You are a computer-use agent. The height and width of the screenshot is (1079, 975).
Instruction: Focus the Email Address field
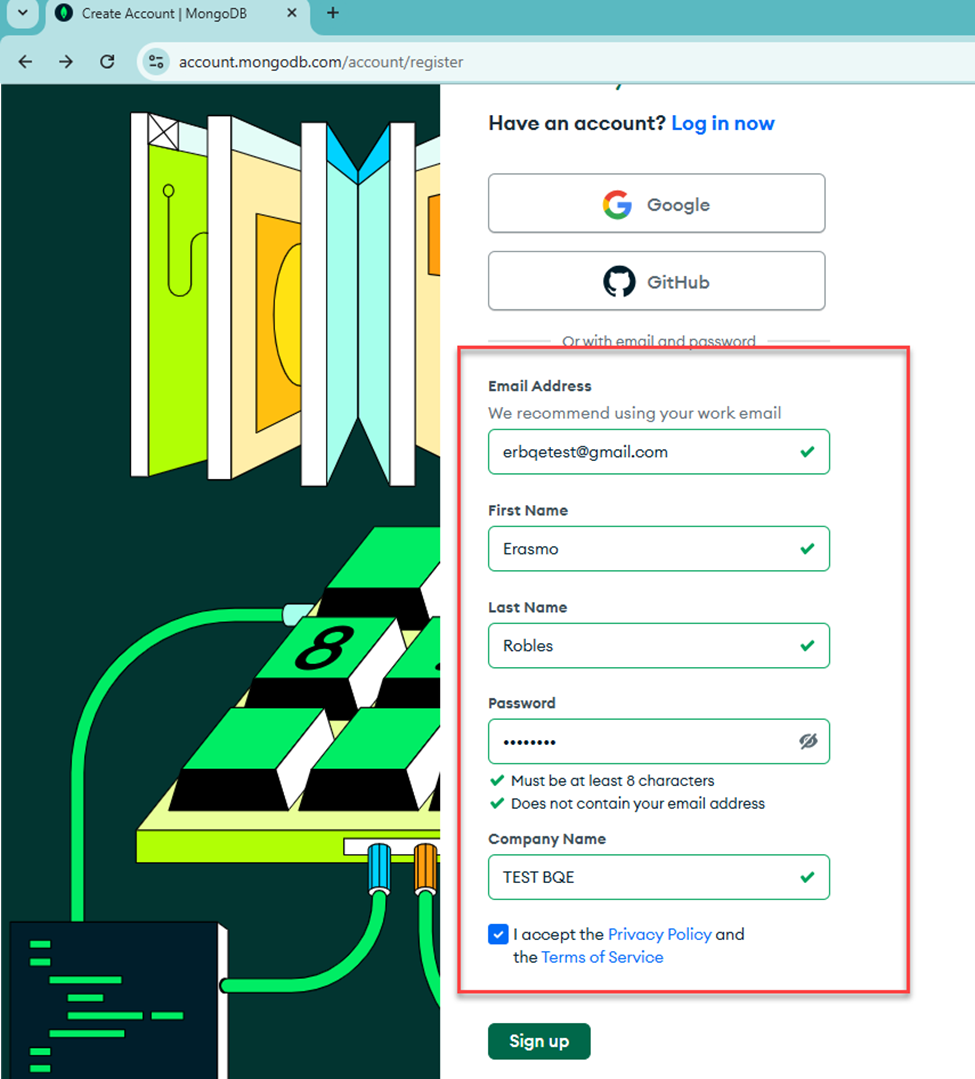coord(658,452)
